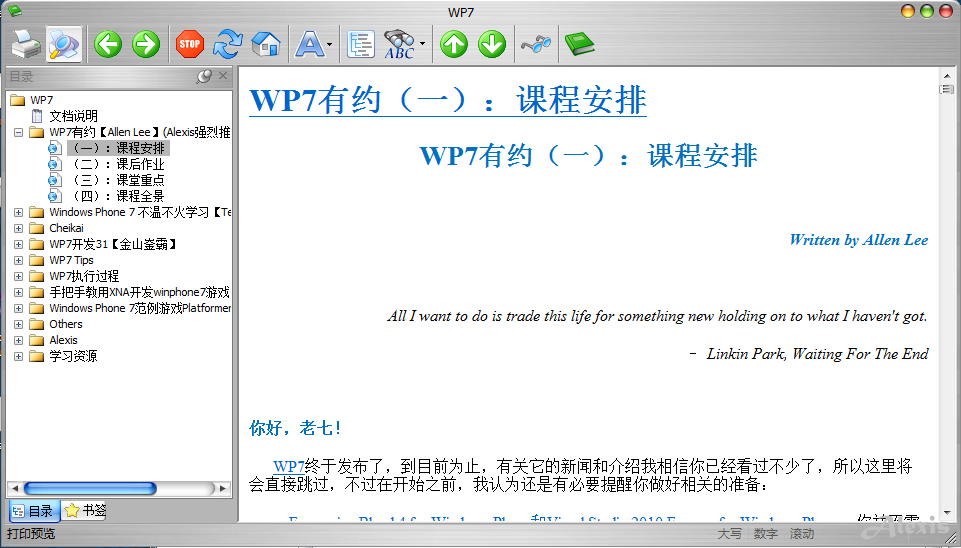Select (一)：课程安排 in the tree
961x548 pixels.
[118, 148]
